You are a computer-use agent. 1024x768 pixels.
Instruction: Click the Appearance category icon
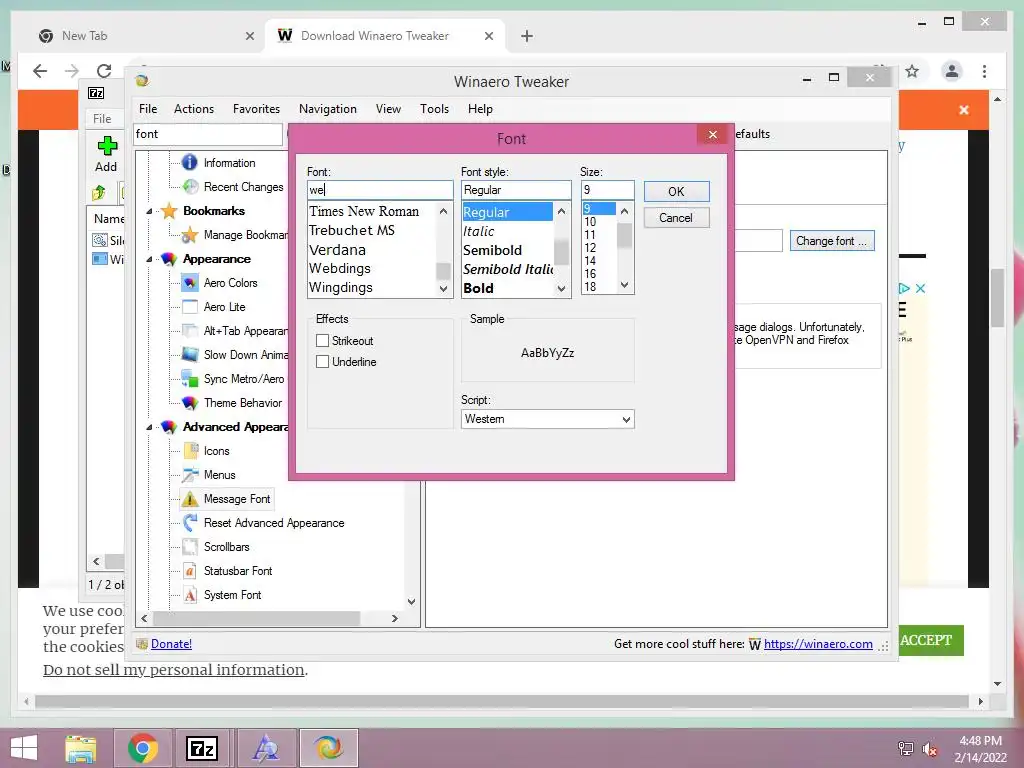pyautogui.click(x=169, y=259)
